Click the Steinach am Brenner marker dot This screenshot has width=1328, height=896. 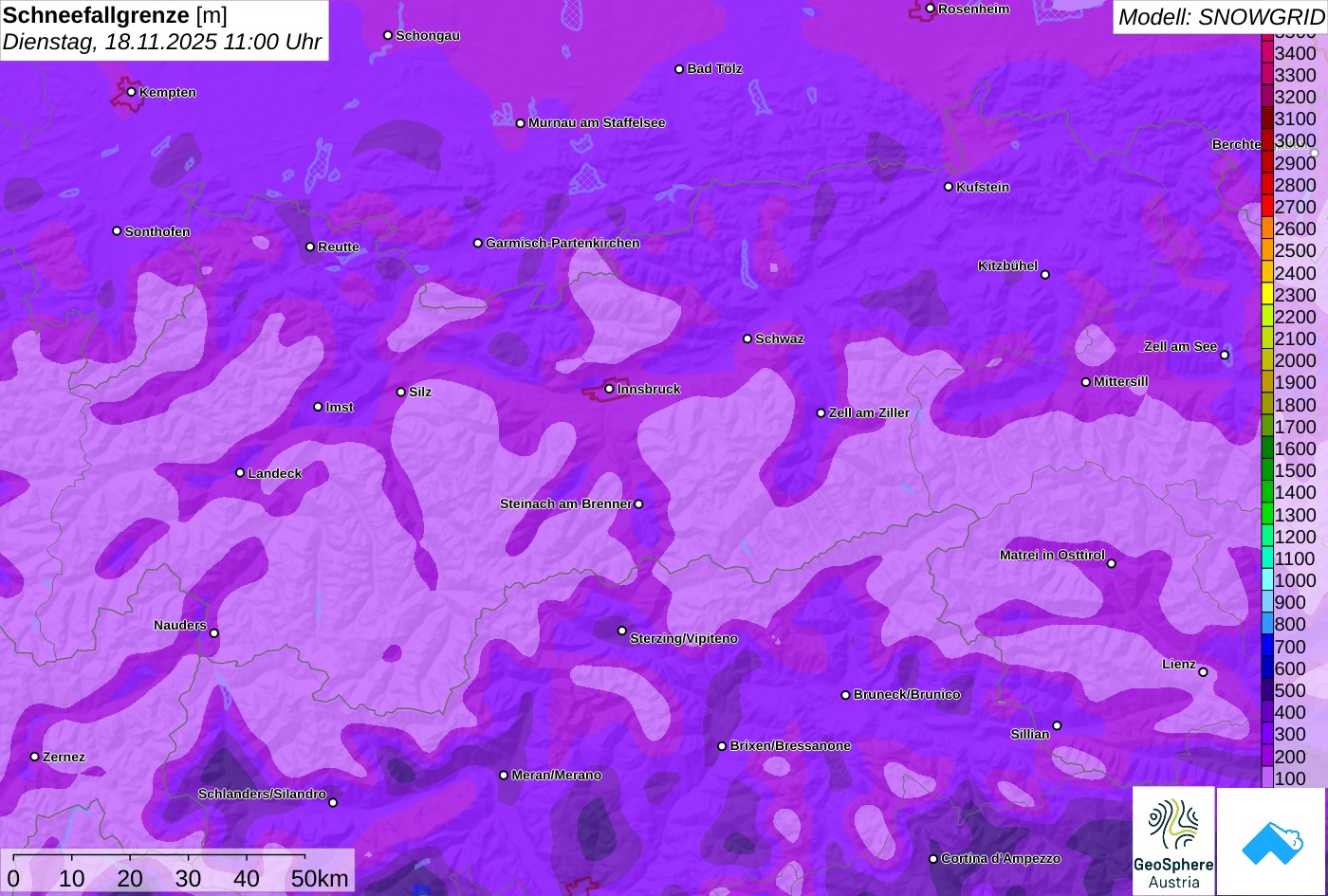(638, 503)
